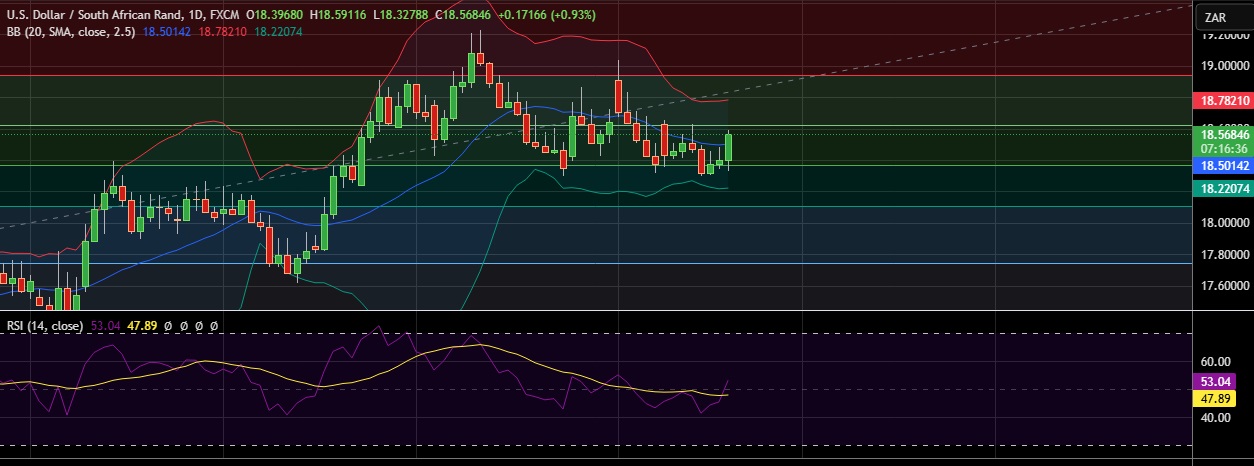Click the red BB upper value 18.78210 in legend
Viewport: 1254px width, 466px height.
[224, 32]
